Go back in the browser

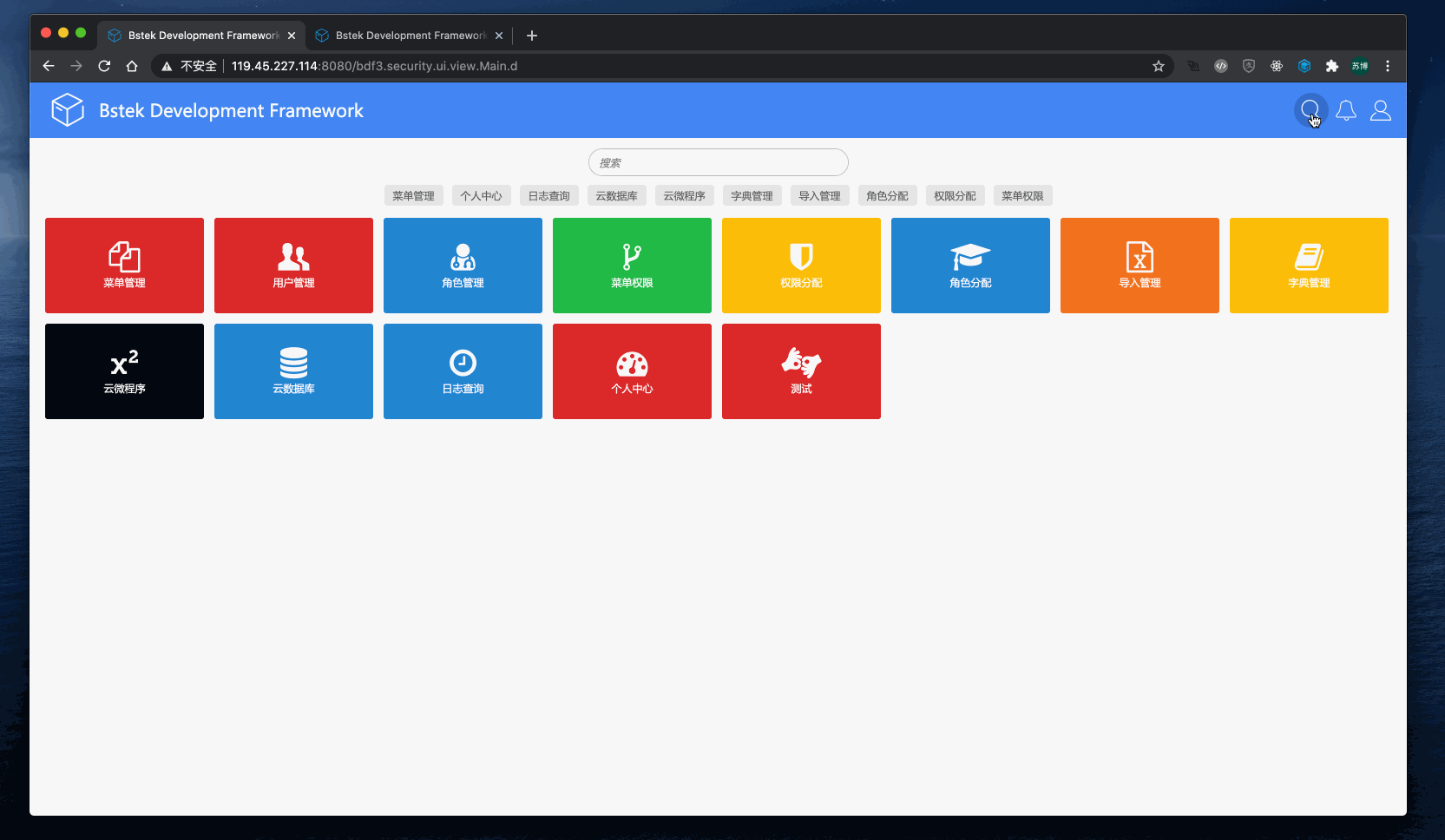pos(49,66)
